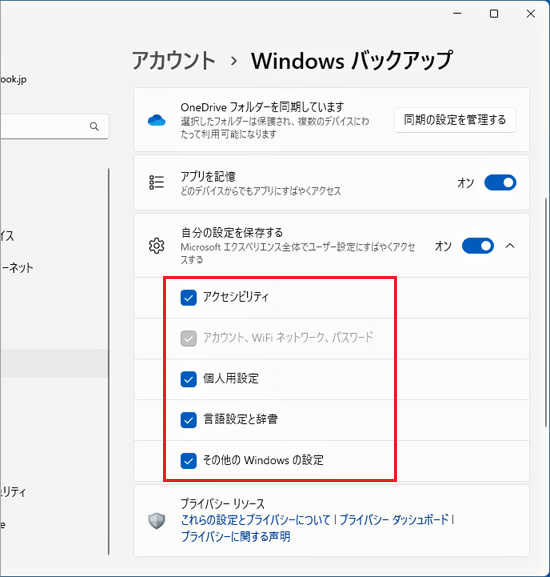The image size is (550, 577).
Task: Uncheck the 個人用設定 checkbox
Action: pos(188,379)
